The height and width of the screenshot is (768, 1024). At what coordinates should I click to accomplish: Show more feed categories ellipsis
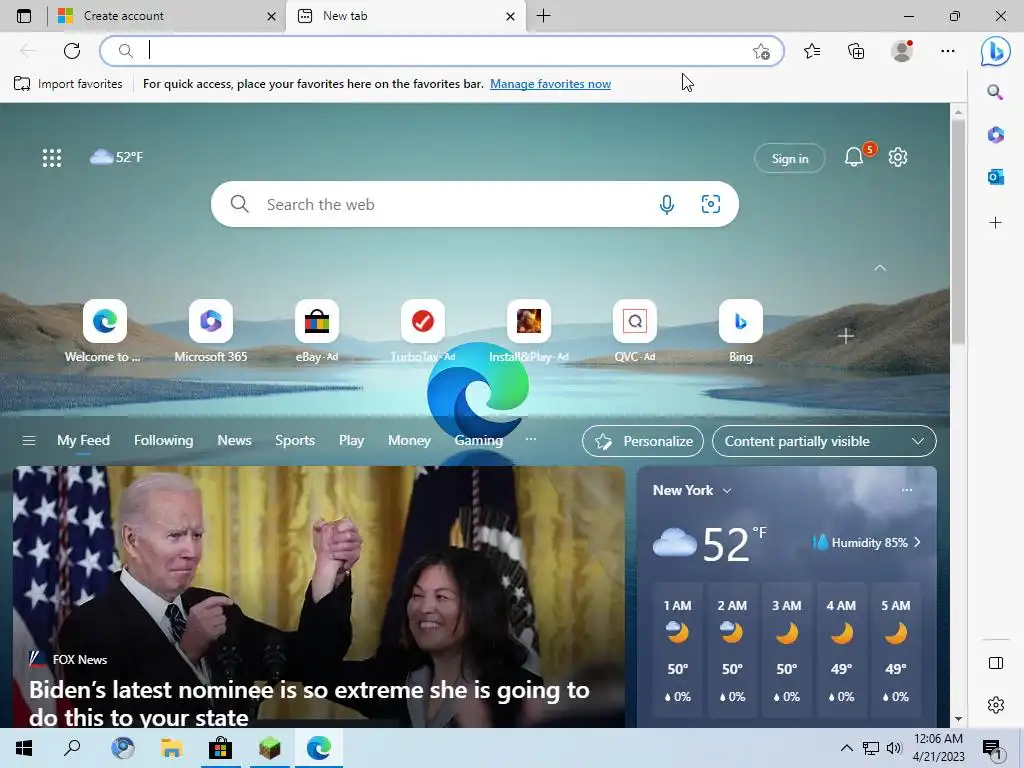pyautogui.click(x=531, y=440)
